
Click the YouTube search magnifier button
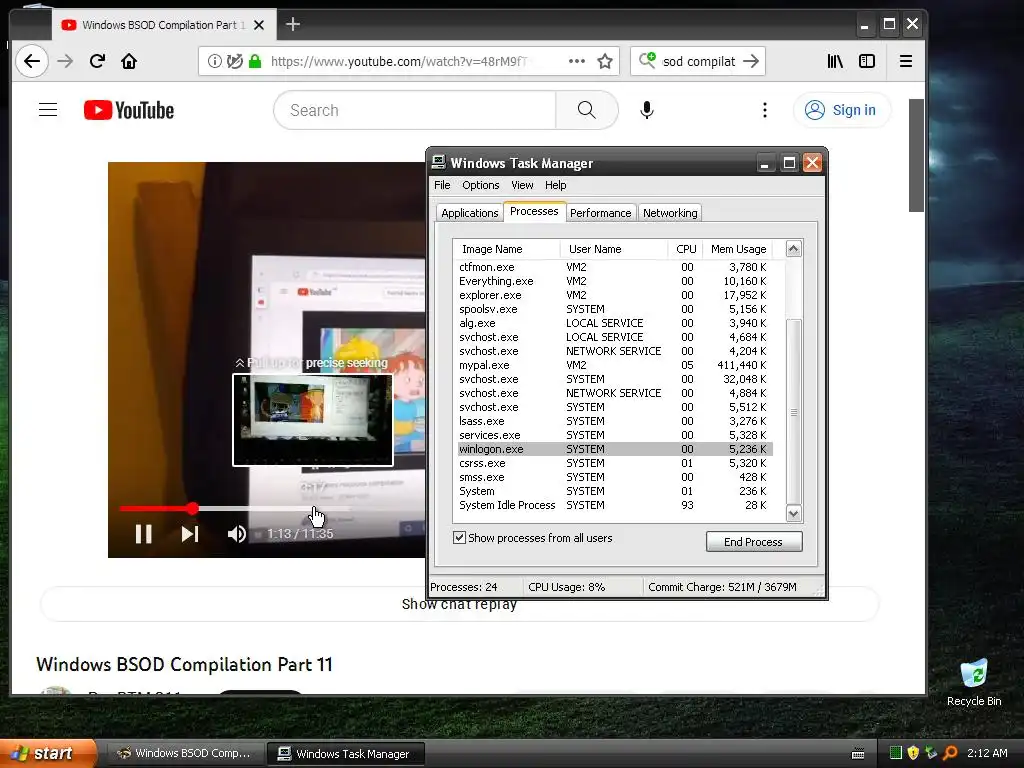(x=586, y=110)
